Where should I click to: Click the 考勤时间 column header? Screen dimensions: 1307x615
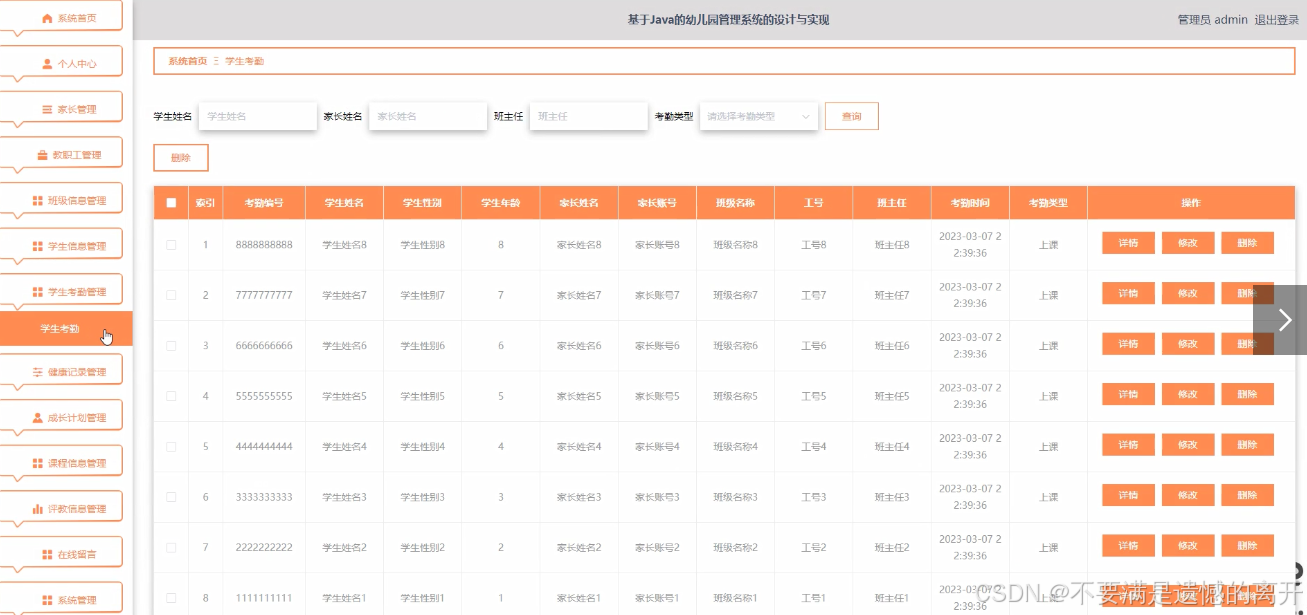pyautogui.click(x=970, y=203)
